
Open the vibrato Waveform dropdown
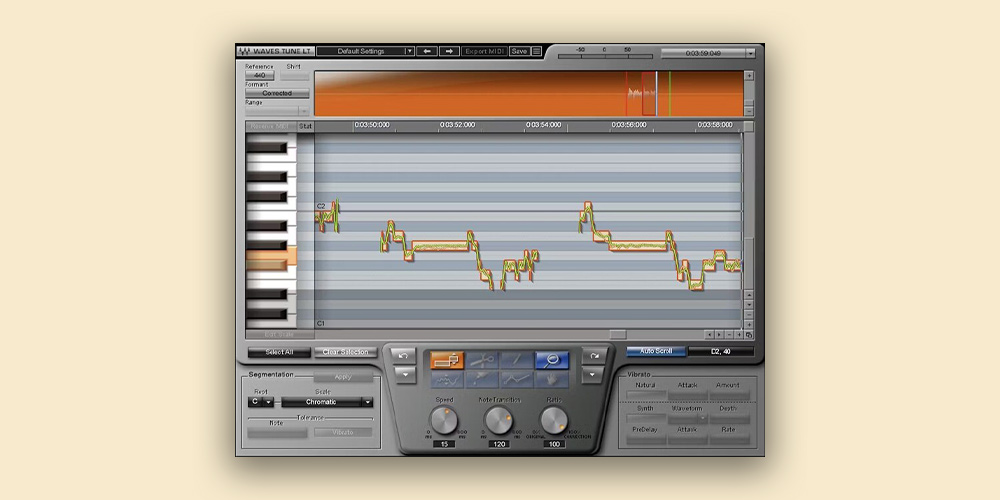coord(688,418)
